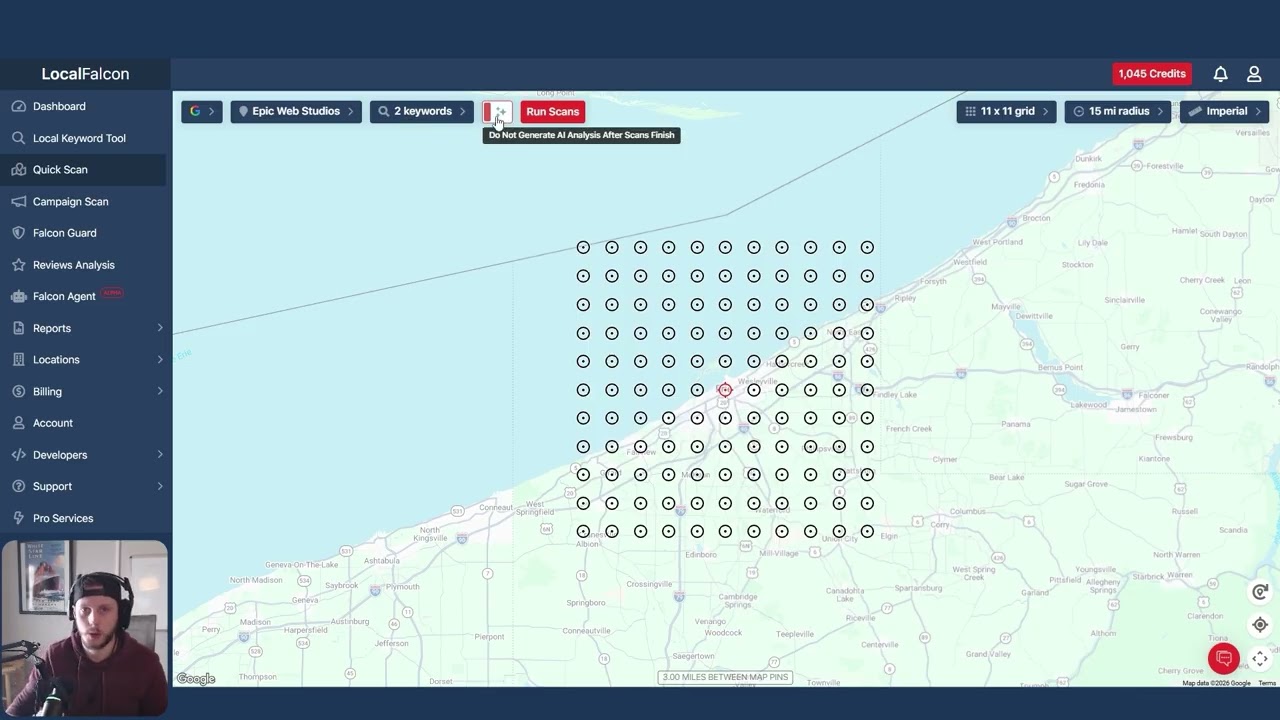Click the presenter webcam thumbnail
Screen dimensions: 1280x720
point(84,629)
